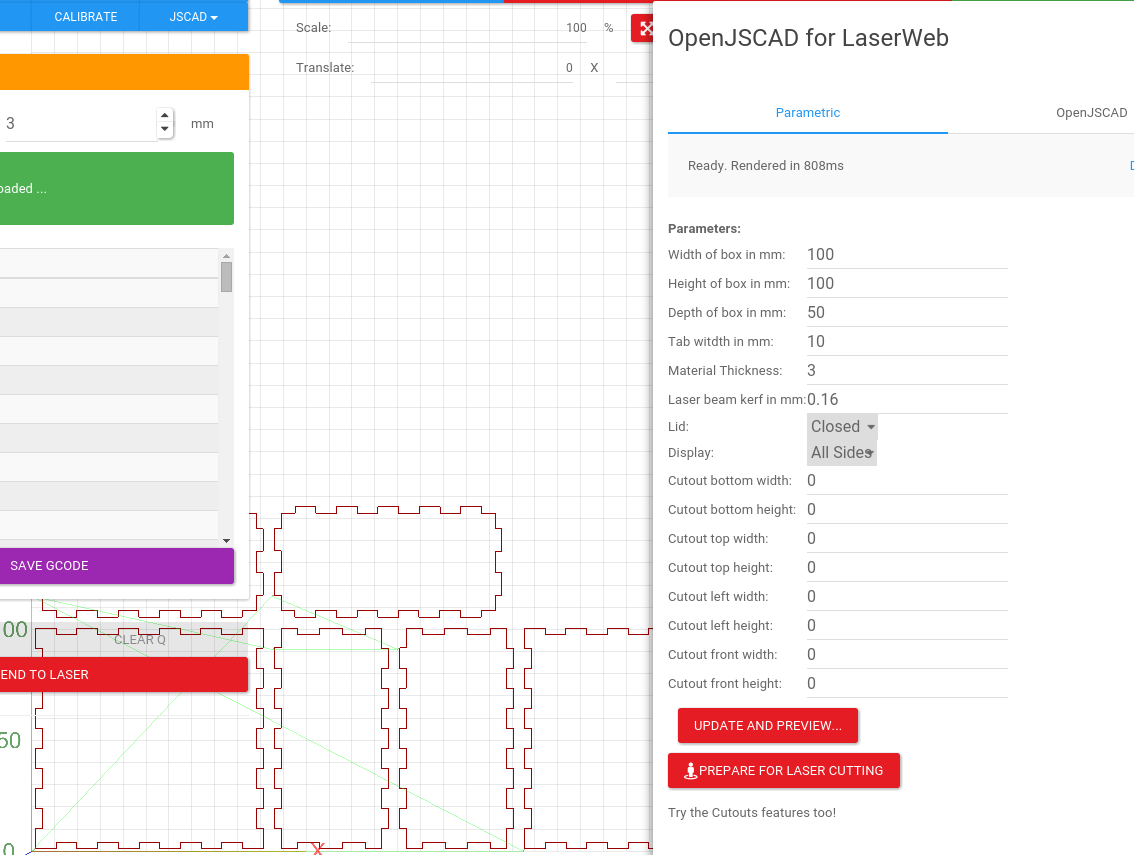Image resolution: width=1134 pixels, height=855 pixels.
Task: Click the gcode list scroll-down arrow
Action: pos(226,540)
